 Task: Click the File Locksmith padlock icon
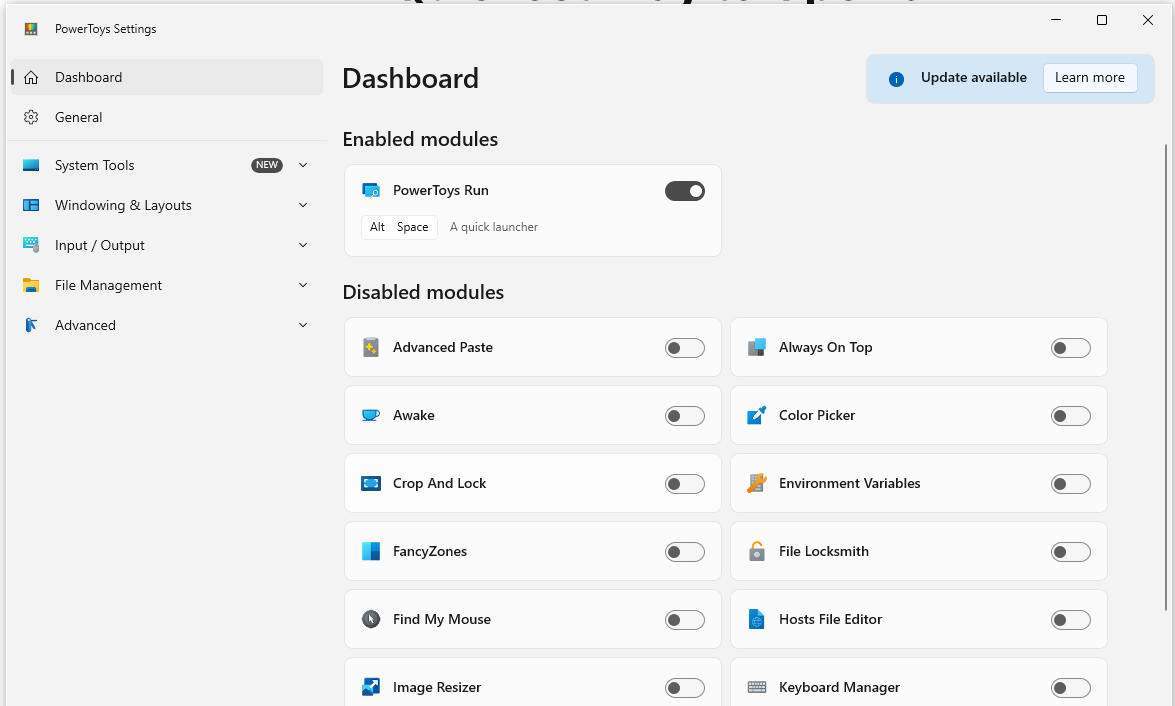tap(757, 552)
